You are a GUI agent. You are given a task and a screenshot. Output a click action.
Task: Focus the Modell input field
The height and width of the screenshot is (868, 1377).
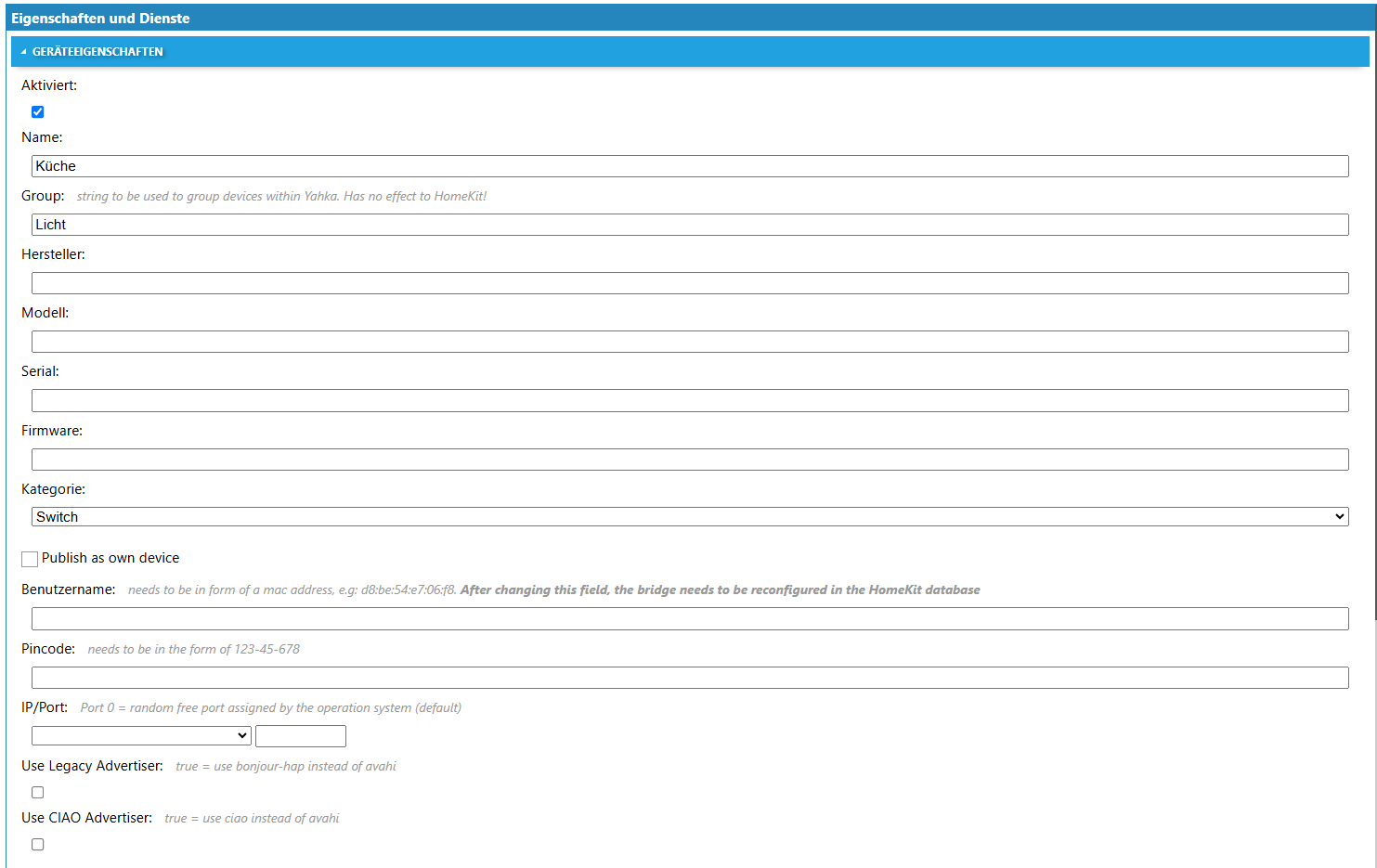coord(689,342)
